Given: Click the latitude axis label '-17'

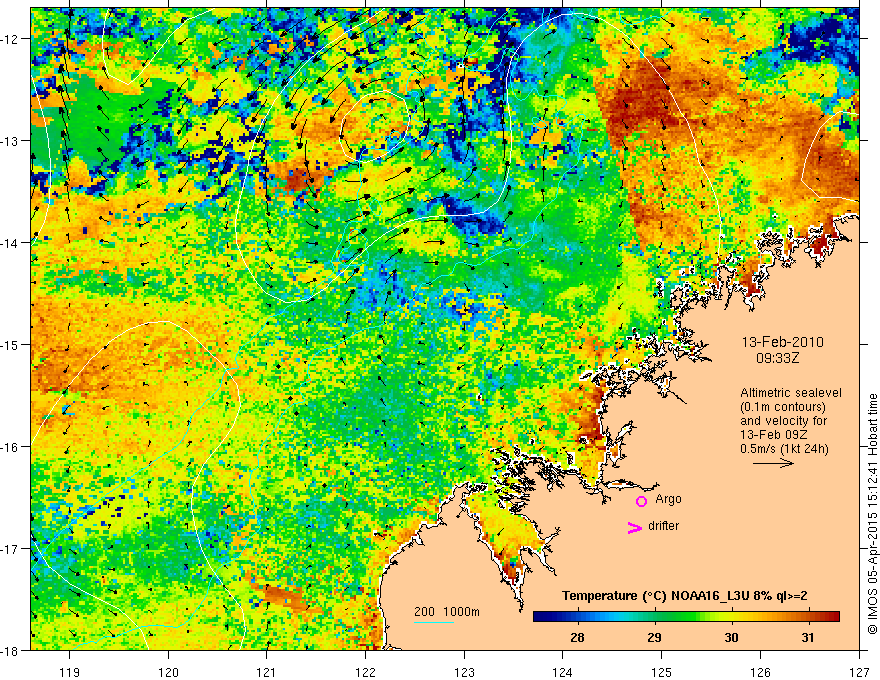Looking at the screenshot, I should [x=11, y=549].
